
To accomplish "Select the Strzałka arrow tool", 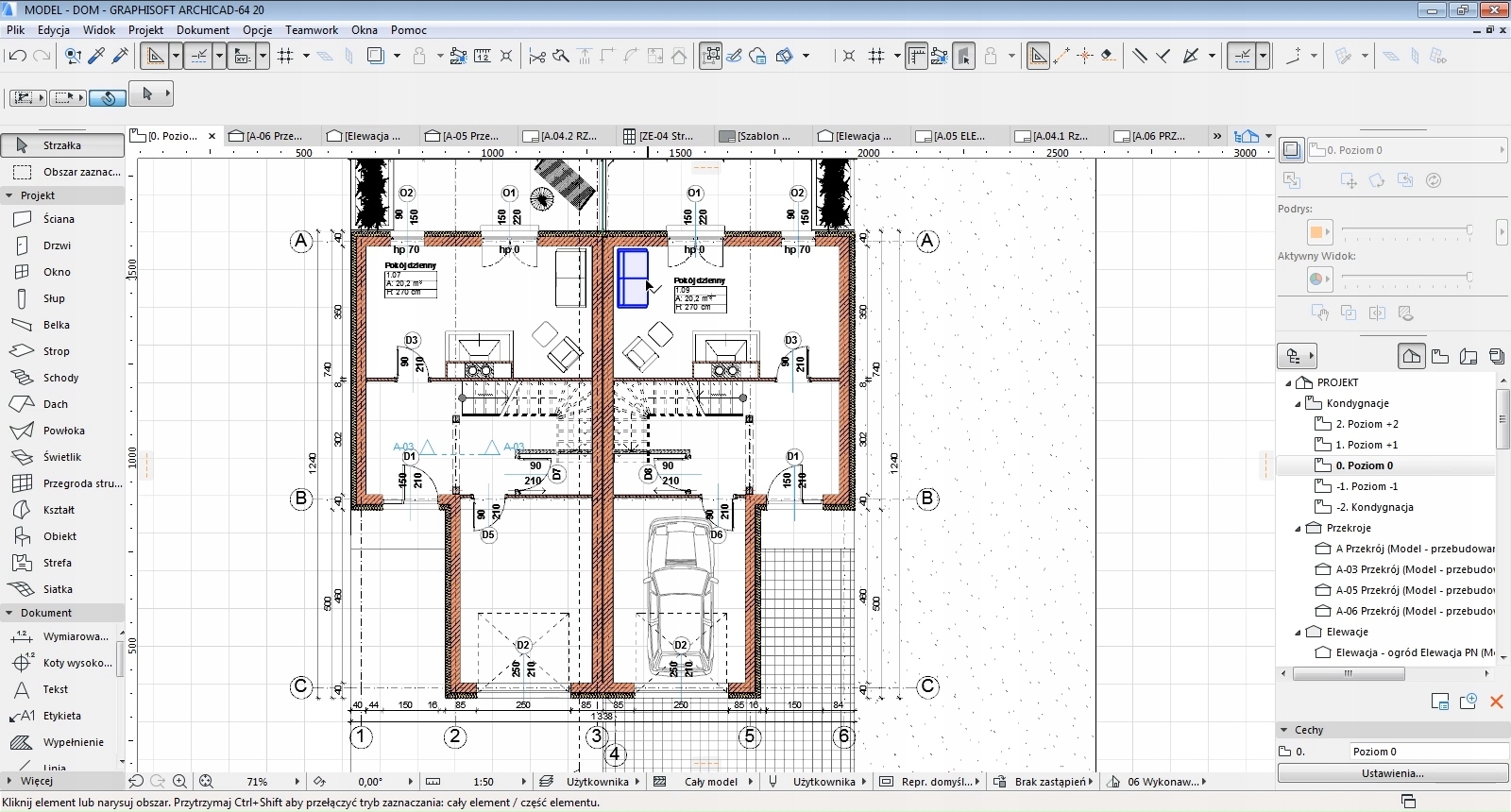I will click(62, 145).
